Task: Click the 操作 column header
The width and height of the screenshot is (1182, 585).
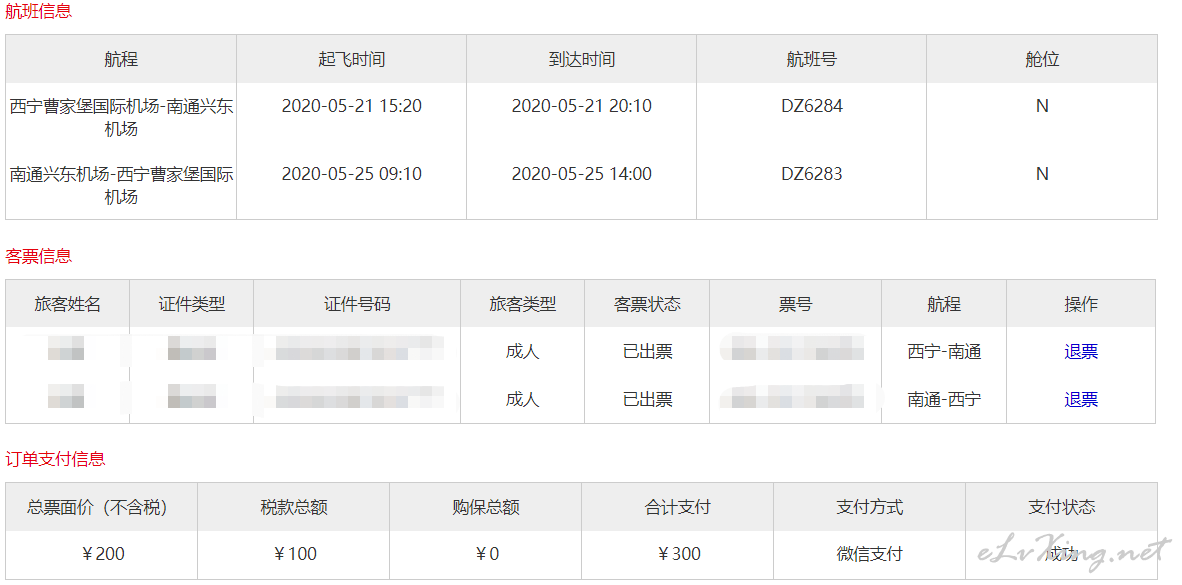Action: click(1081, 305)
